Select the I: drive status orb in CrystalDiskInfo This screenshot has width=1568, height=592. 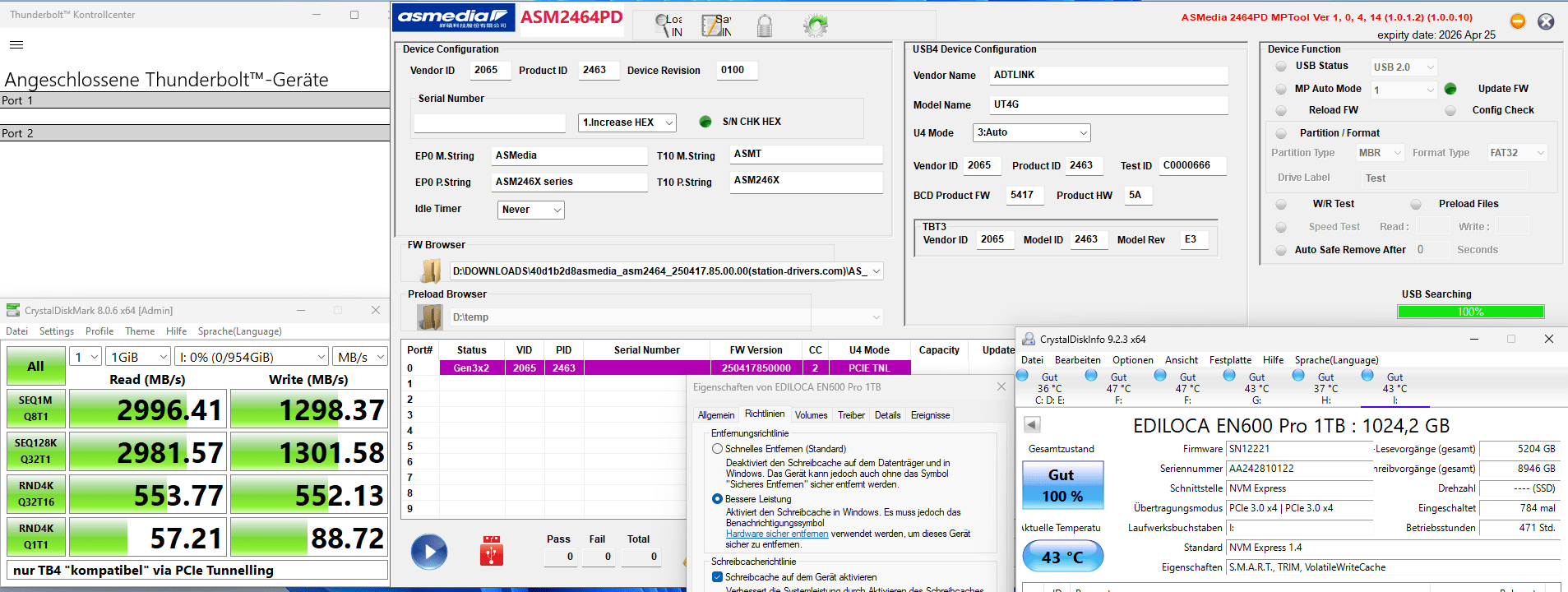click(1367, 376)
